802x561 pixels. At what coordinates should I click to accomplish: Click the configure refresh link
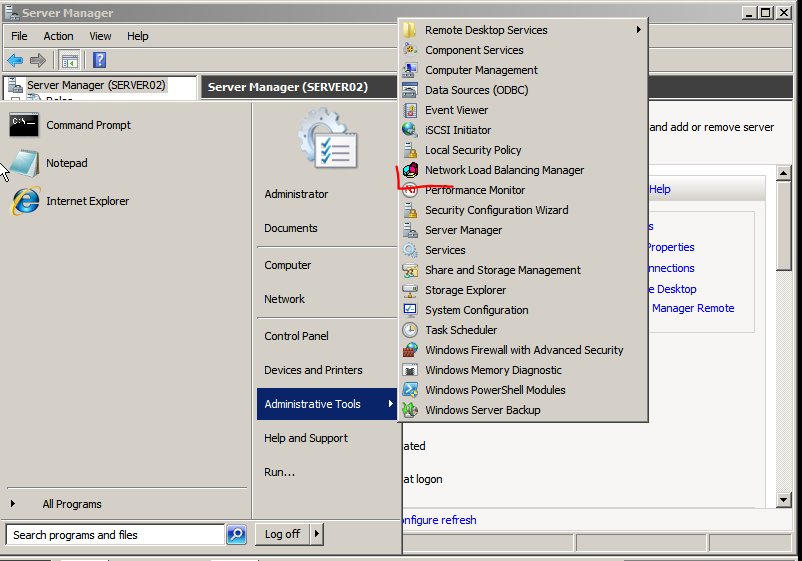(x=440, y=520)
